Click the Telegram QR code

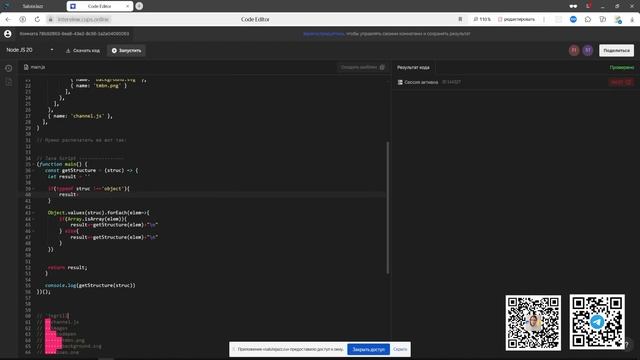coord(597,322)
